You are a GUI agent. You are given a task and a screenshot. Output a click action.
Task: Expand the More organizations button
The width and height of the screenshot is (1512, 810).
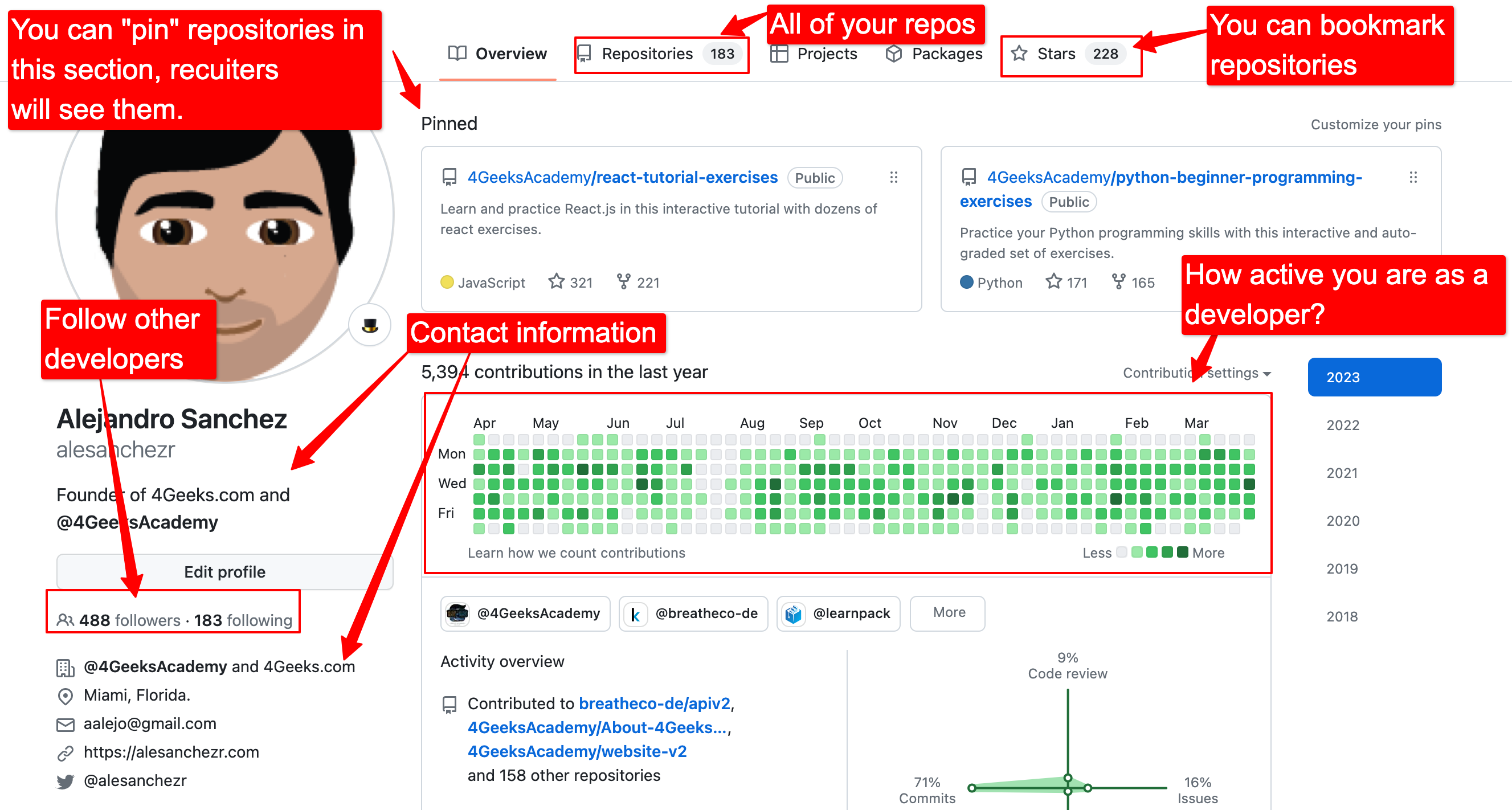(x=948, y=612)
